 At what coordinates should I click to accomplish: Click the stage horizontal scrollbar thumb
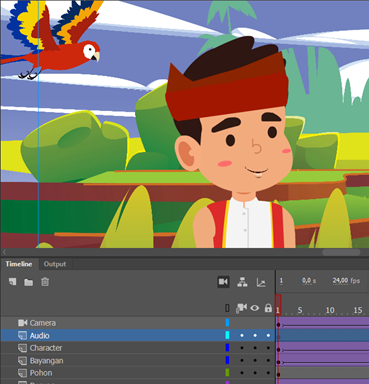341,252
